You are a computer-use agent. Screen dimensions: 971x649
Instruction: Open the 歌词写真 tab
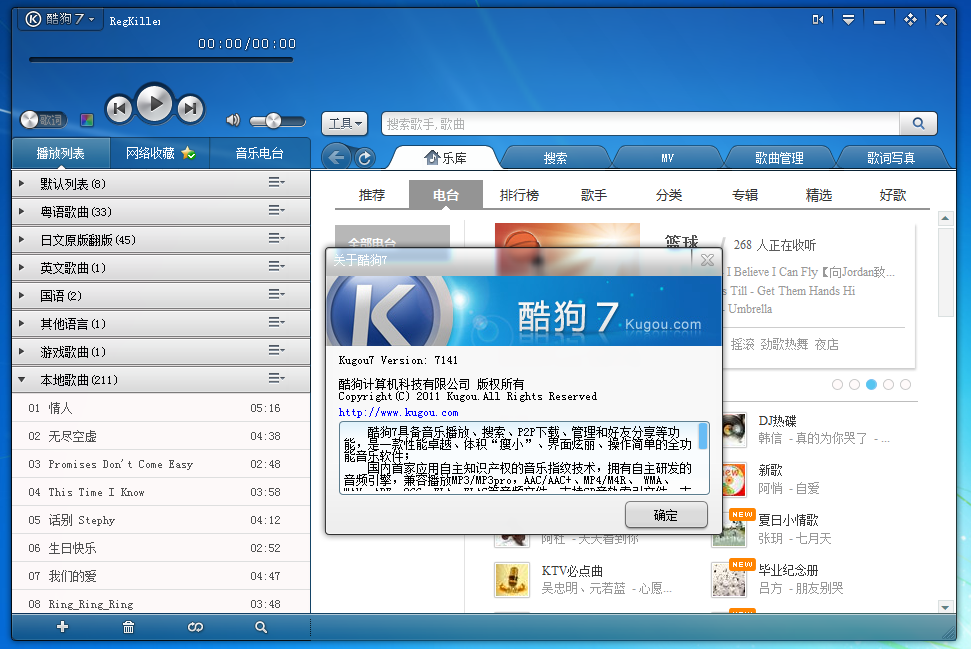tap(890, 158)
